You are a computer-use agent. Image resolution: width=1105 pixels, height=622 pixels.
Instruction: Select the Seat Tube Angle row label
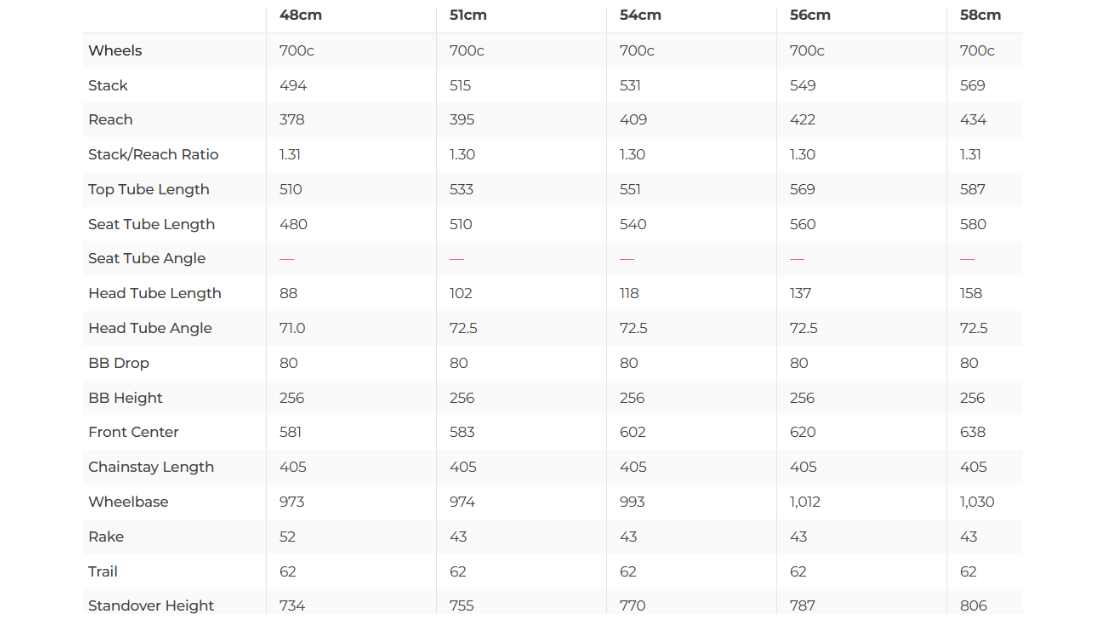[147, 258]
